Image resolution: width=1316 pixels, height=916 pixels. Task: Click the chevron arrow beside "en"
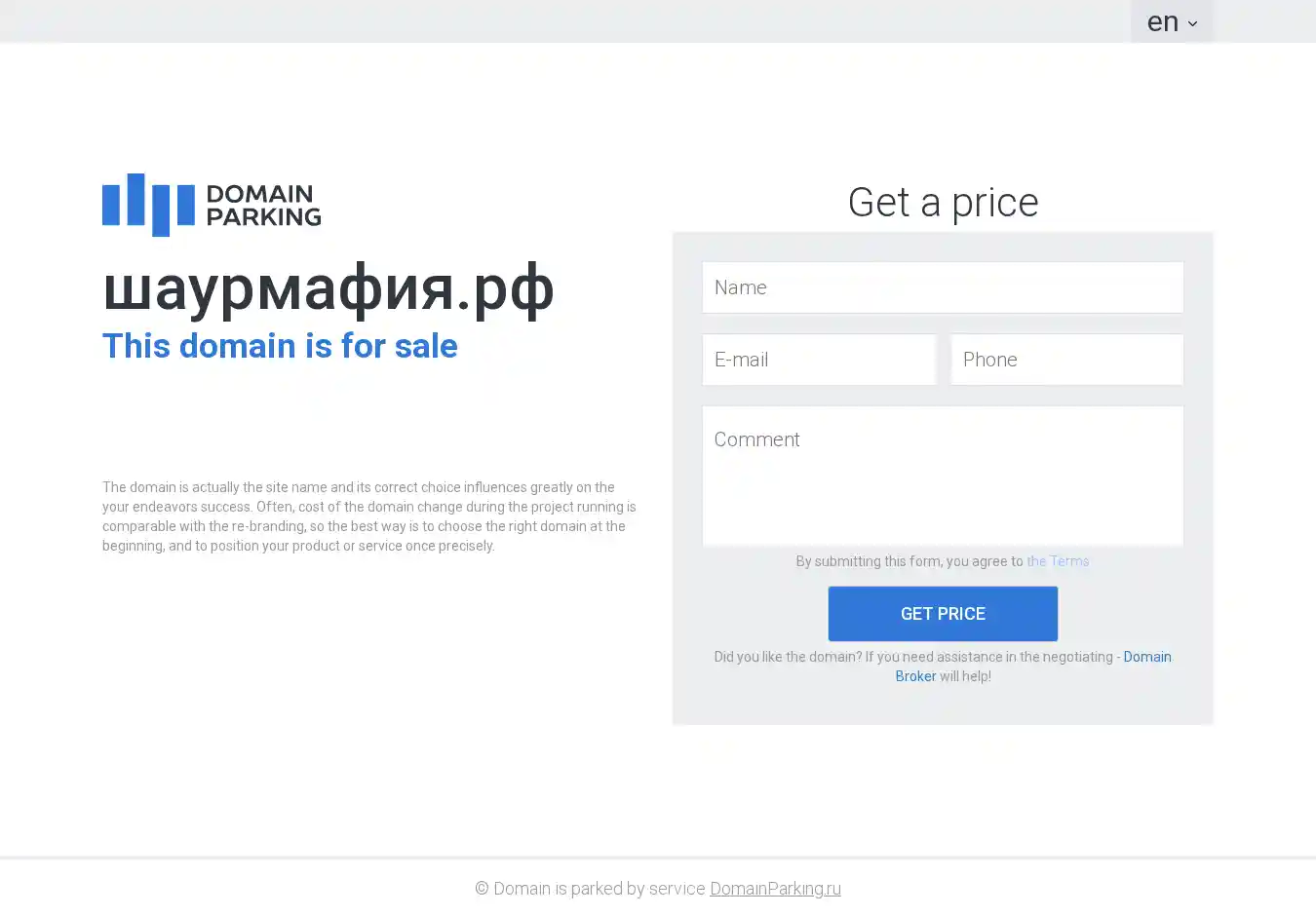[1192, 23]
